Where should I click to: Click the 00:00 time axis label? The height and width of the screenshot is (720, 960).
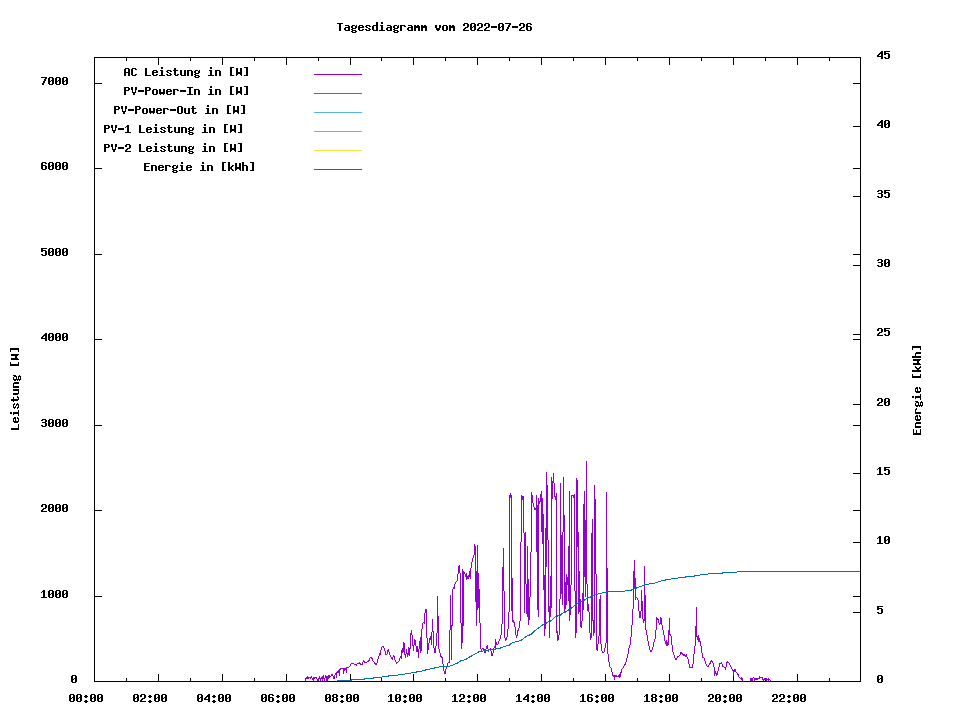86,698
